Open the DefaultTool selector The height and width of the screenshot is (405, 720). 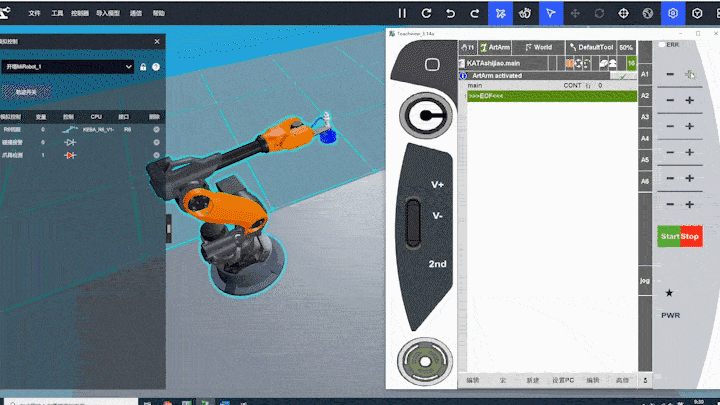point(590,47)
